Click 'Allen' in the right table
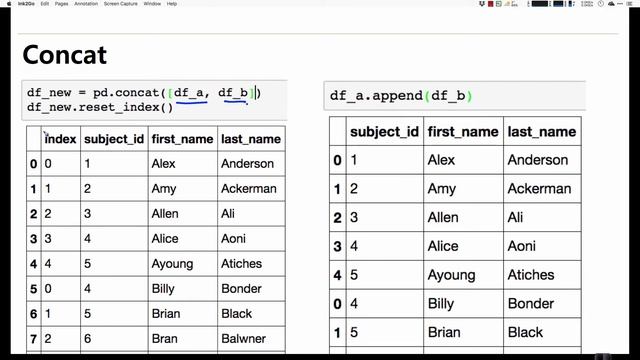 (443, 218)
